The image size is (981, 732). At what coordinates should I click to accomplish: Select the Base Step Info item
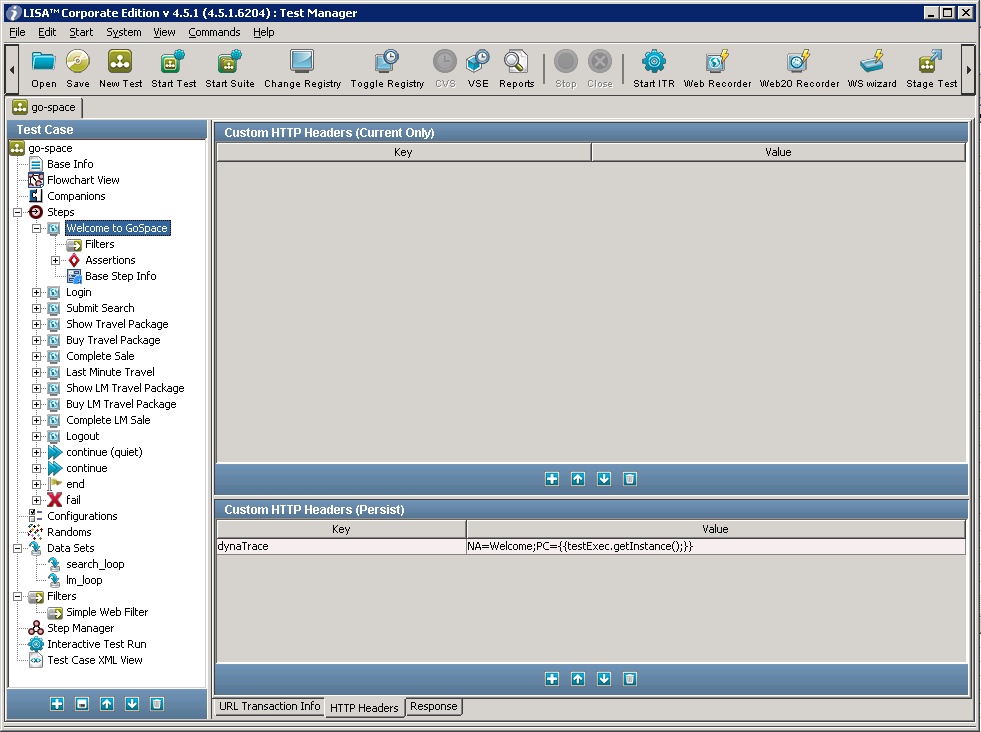point(121,277)
